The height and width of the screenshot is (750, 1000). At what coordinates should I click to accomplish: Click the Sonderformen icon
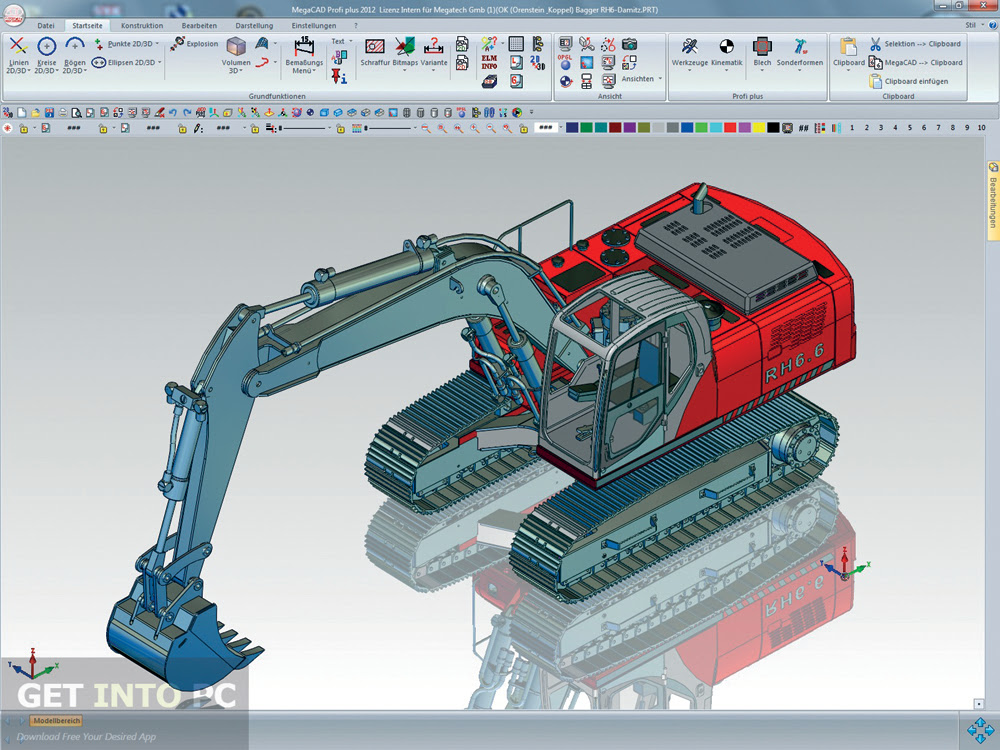coord(800,46)
